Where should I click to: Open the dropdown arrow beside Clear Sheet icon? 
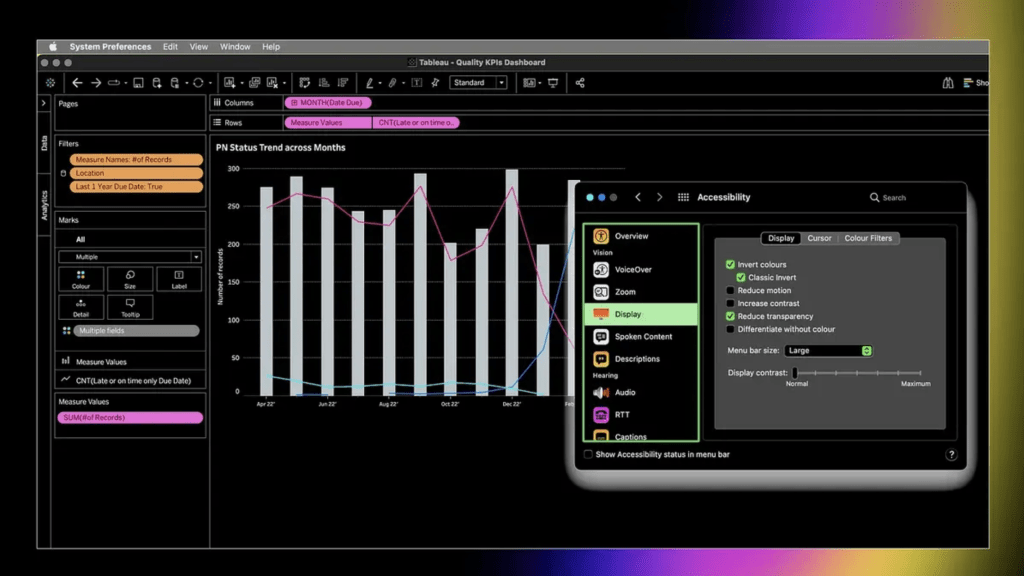coord(284,84)
